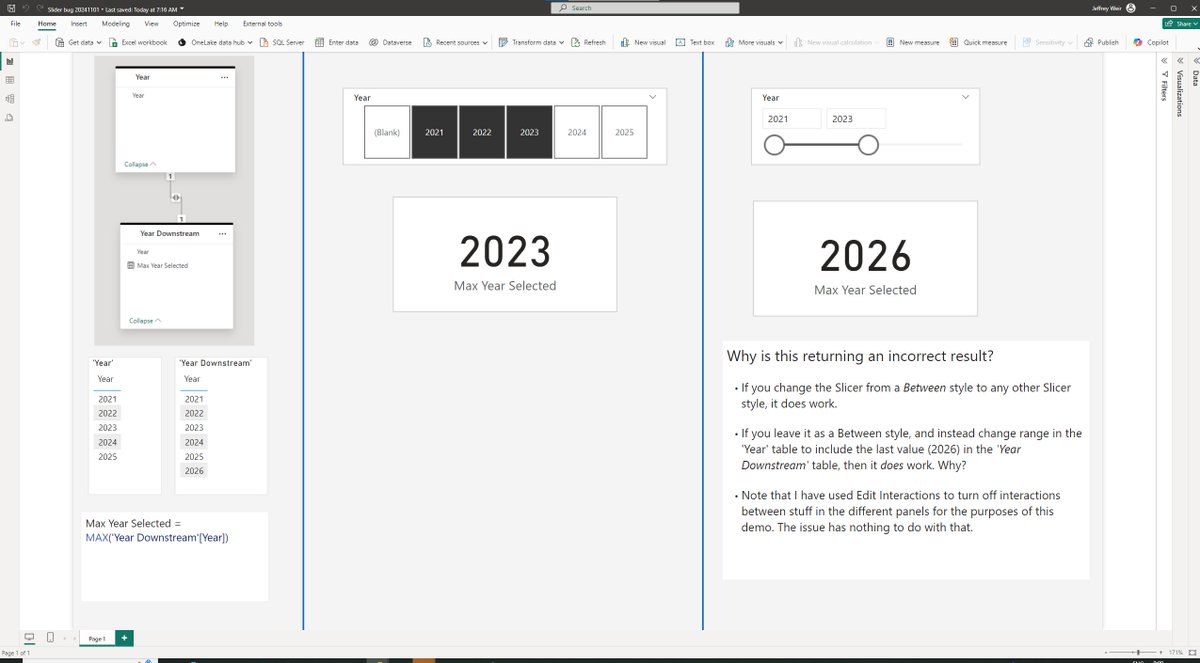Deselect the 2022 slicer tile

(482, 132)
